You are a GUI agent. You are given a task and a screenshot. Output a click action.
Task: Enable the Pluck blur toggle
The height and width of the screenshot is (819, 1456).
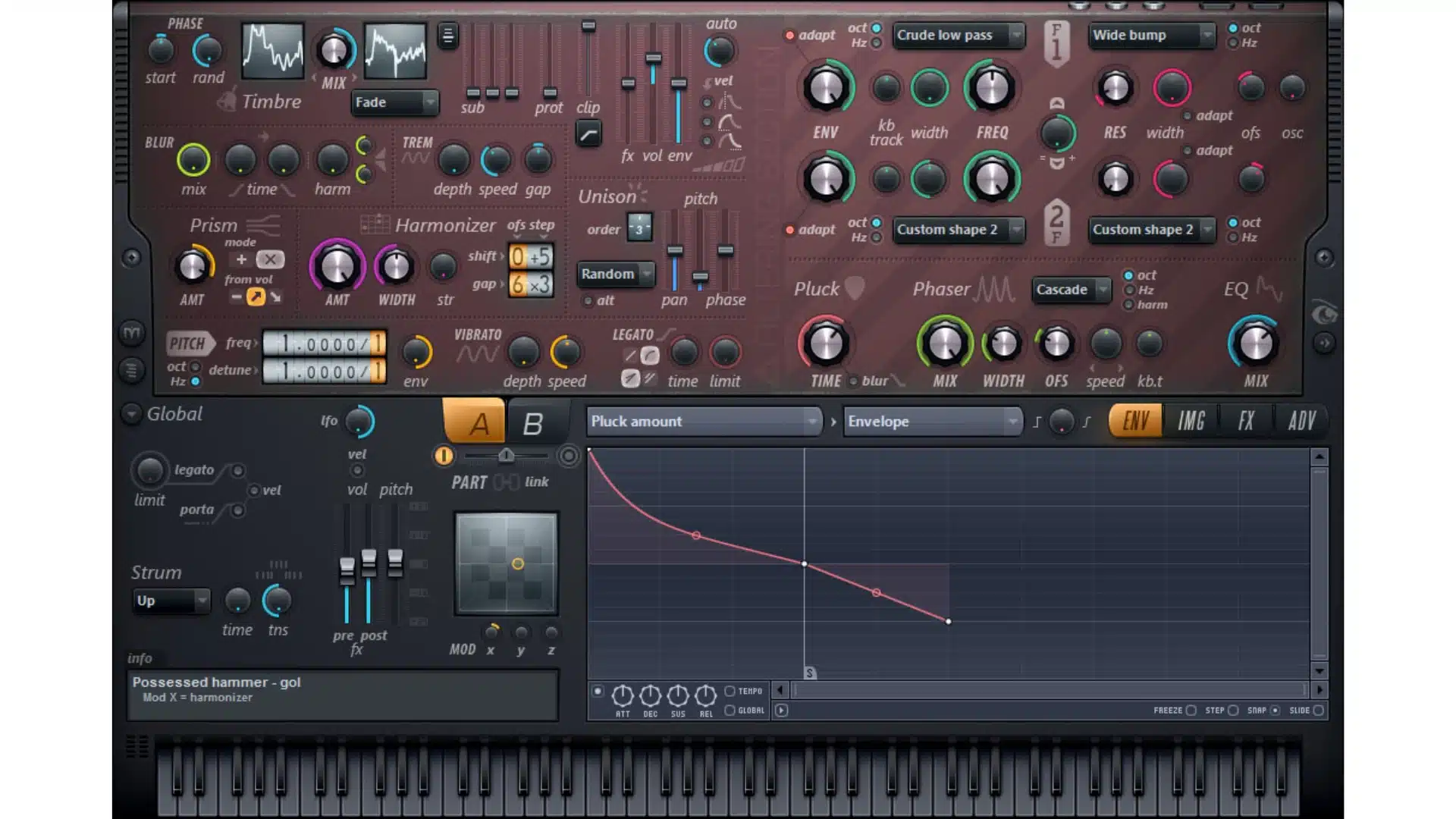[853, 381]
